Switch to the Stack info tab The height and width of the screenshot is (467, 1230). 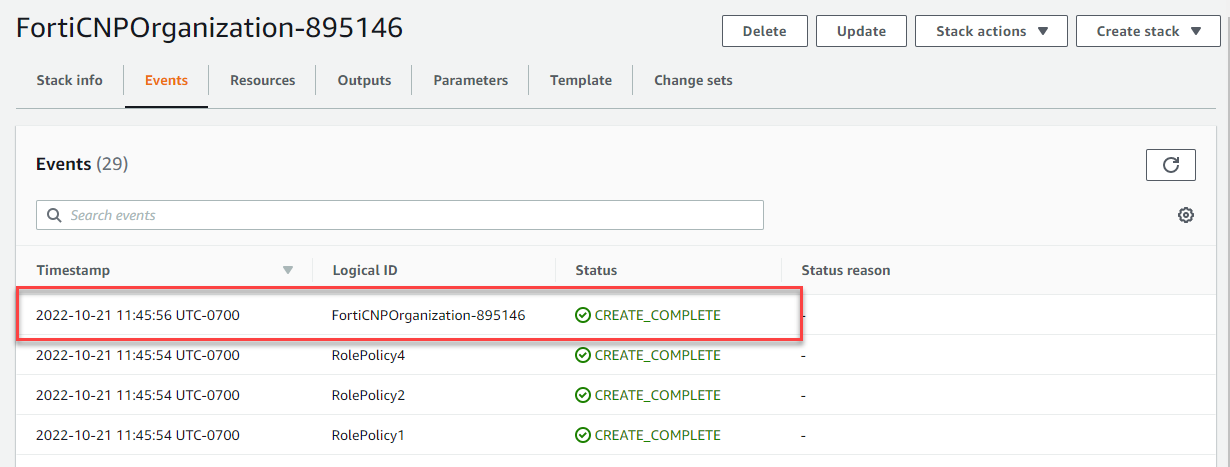click(69, 80)
